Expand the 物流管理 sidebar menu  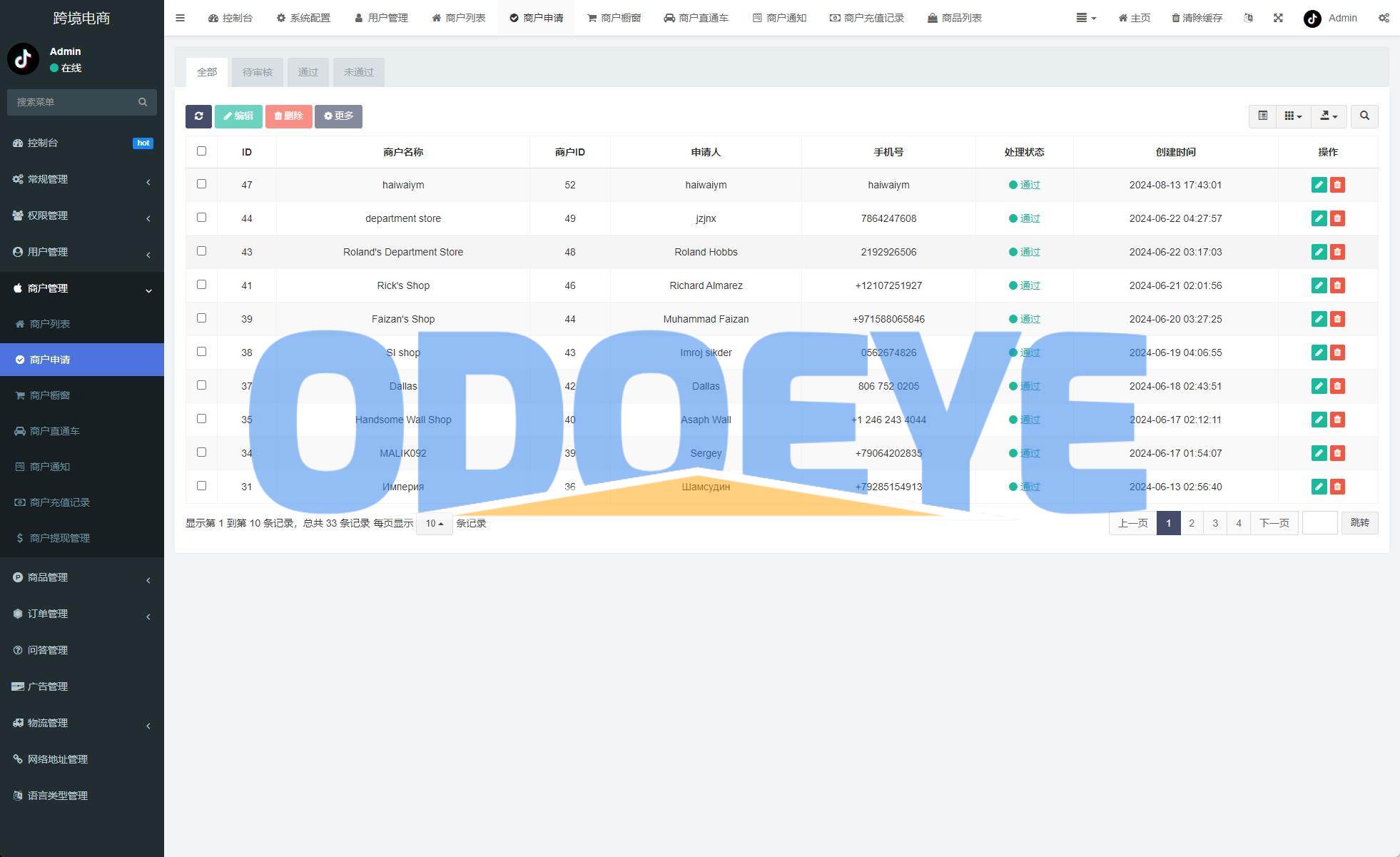pyautogui.click(x=82, y=723)
